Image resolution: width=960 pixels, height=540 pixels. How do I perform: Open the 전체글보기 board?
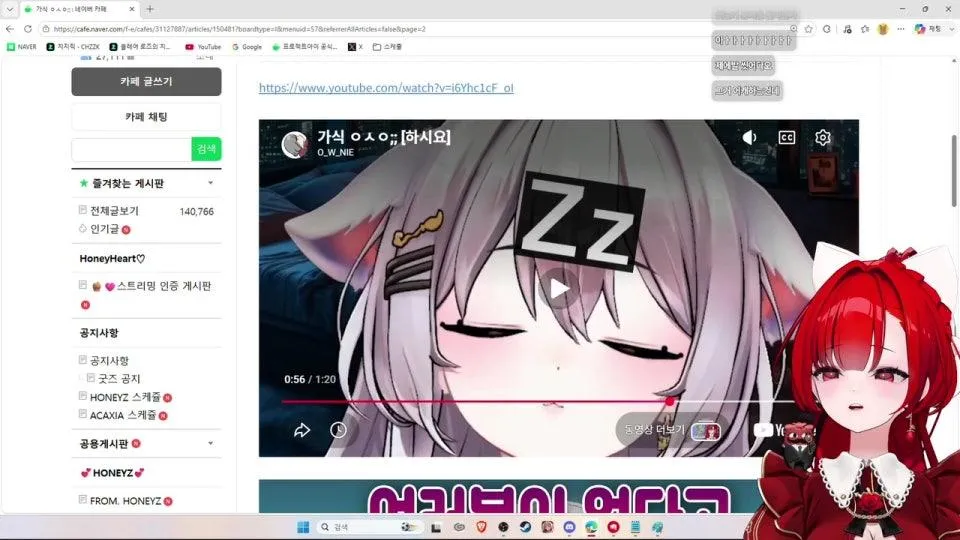[x=114, y=211]
